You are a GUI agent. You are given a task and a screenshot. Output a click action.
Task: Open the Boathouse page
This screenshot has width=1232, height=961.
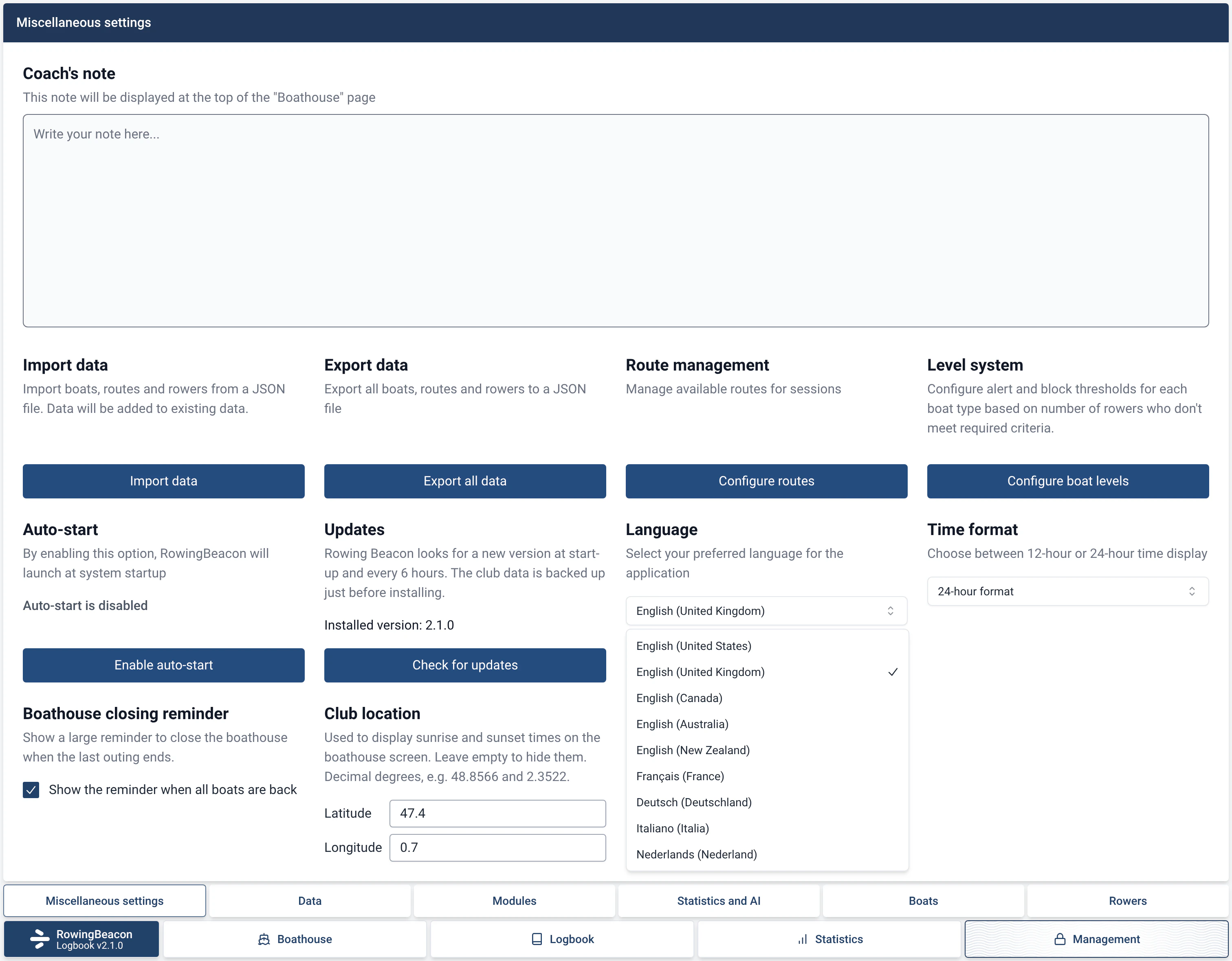[295, 939]
